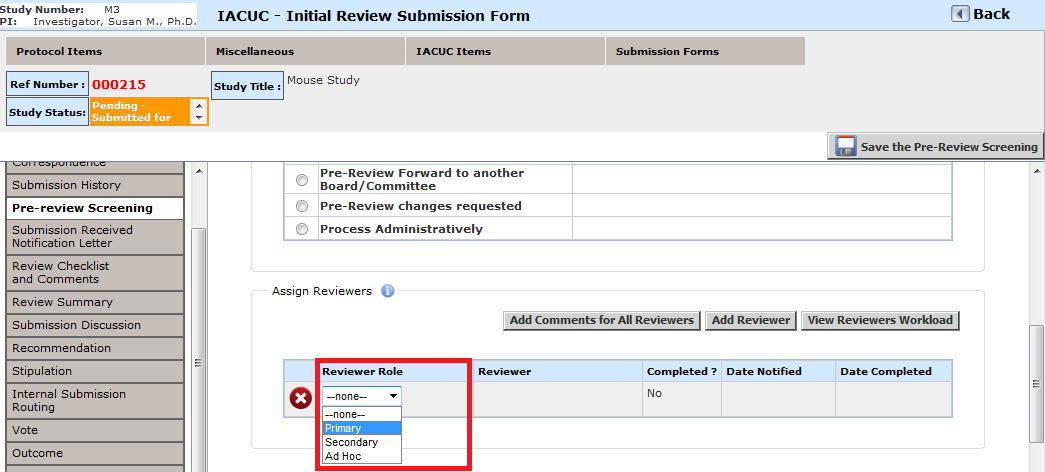
Task: Step Study Status value up arrow
Action: 199,105
